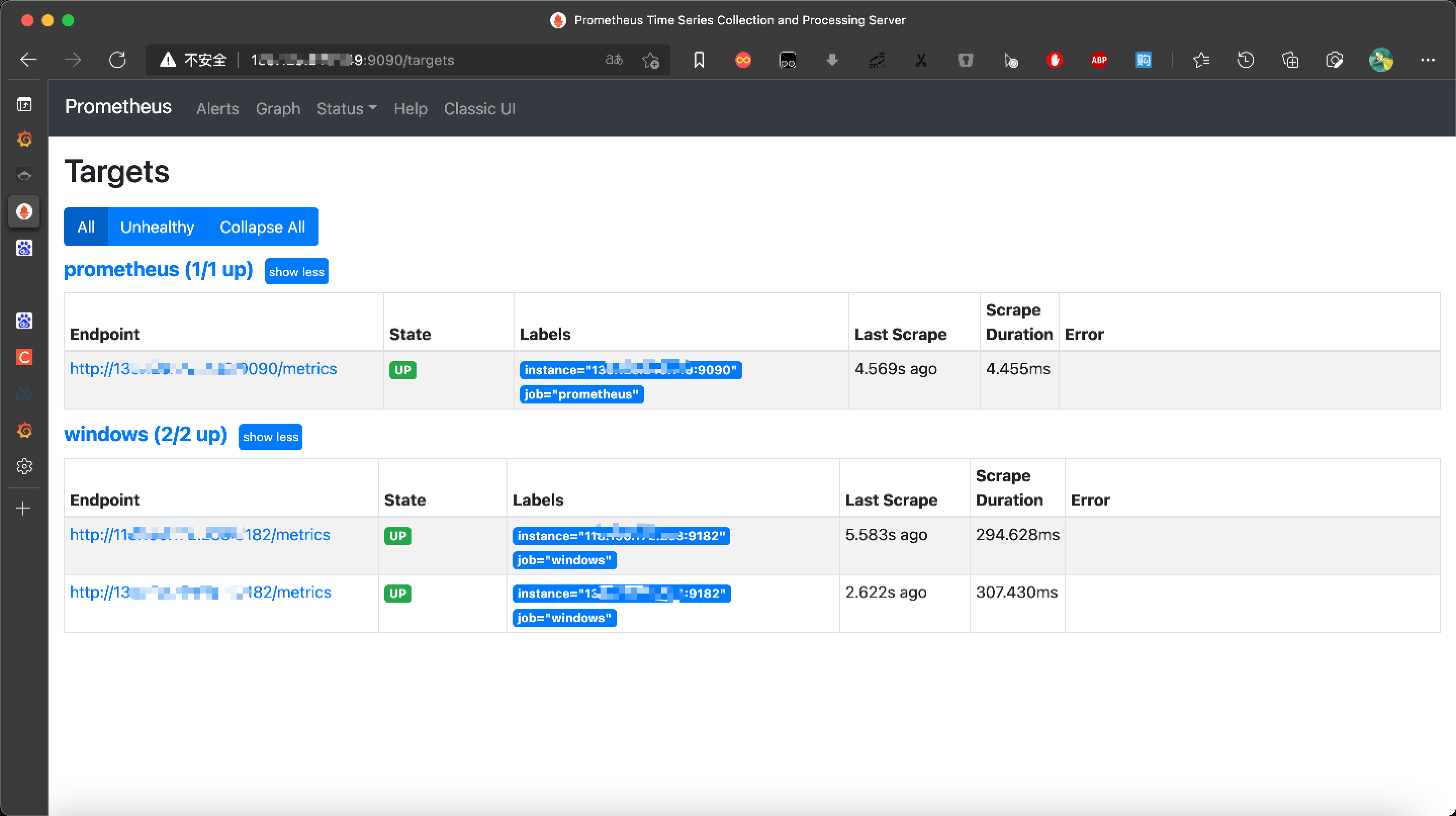Open the browser more options menu
1456x816 pixels.
pos(1428,60)
